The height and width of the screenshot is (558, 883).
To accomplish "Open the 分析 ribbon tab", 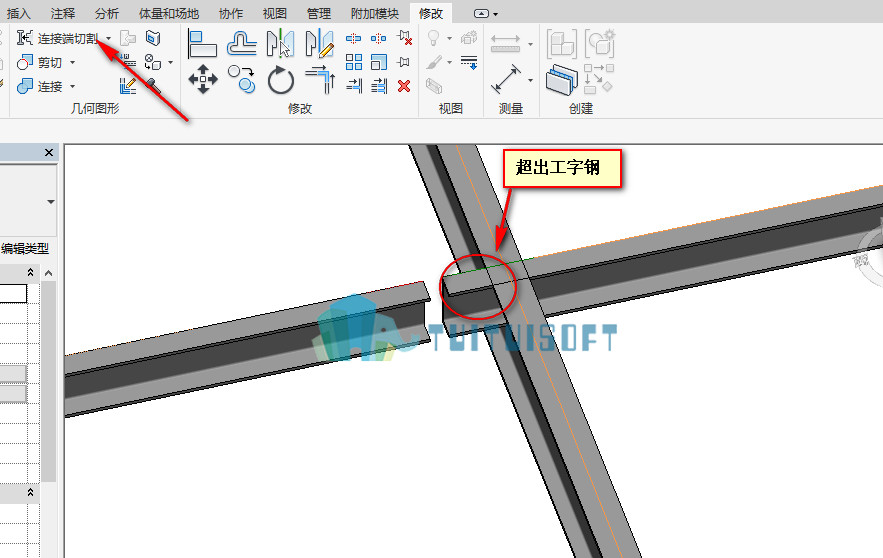I will point(107,13).
